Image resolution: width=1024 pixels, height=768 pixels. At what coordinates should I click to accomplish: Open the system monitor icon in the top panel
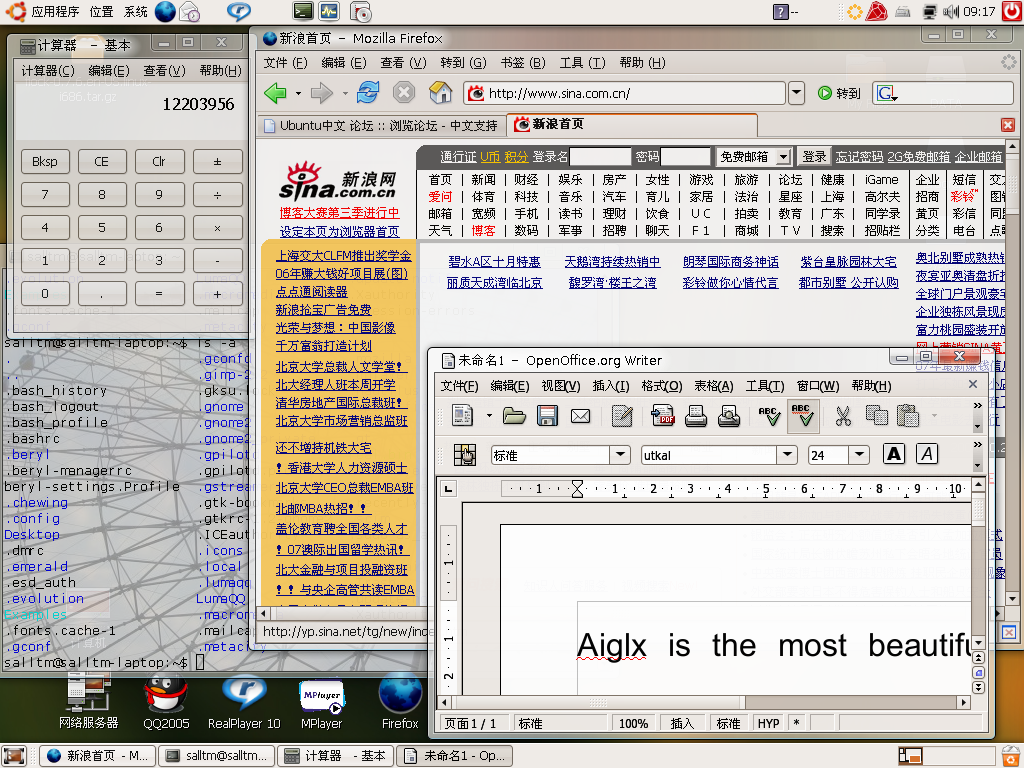[x=328, y=11]
